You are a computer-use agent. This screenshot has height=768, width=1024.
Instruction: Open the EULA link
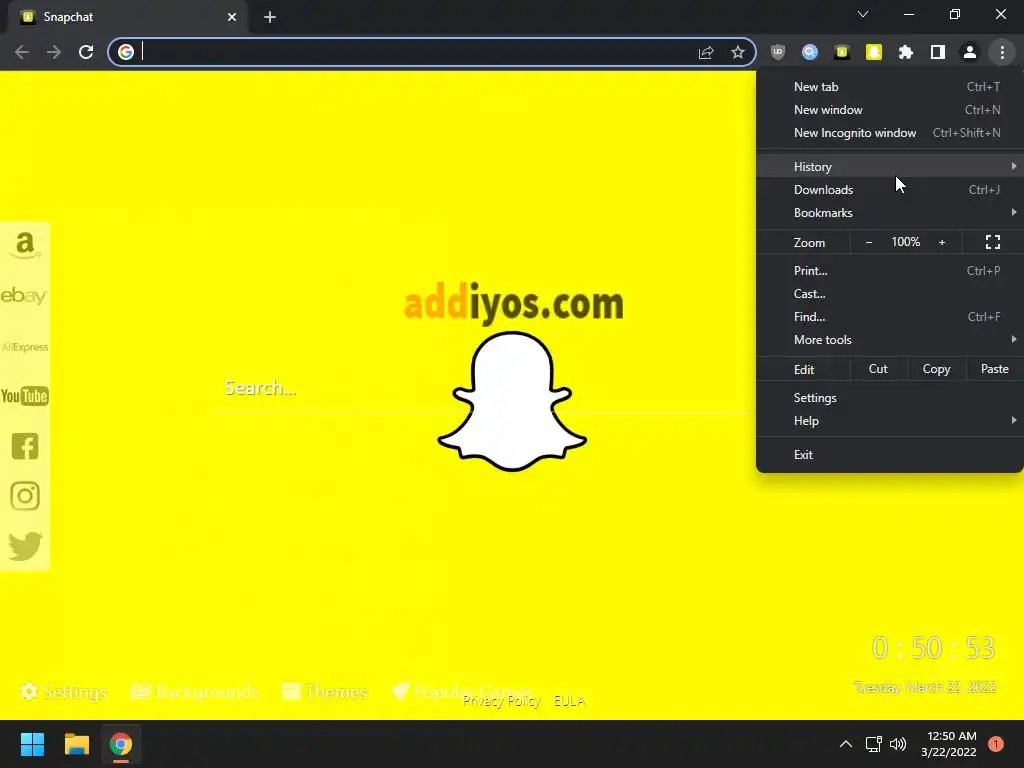point(569,701)
